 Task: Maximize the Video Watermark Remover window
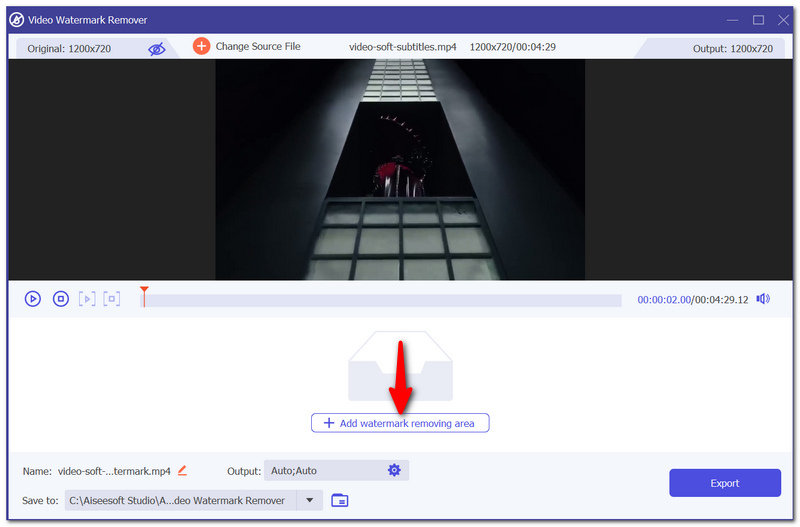coord(758,20)
